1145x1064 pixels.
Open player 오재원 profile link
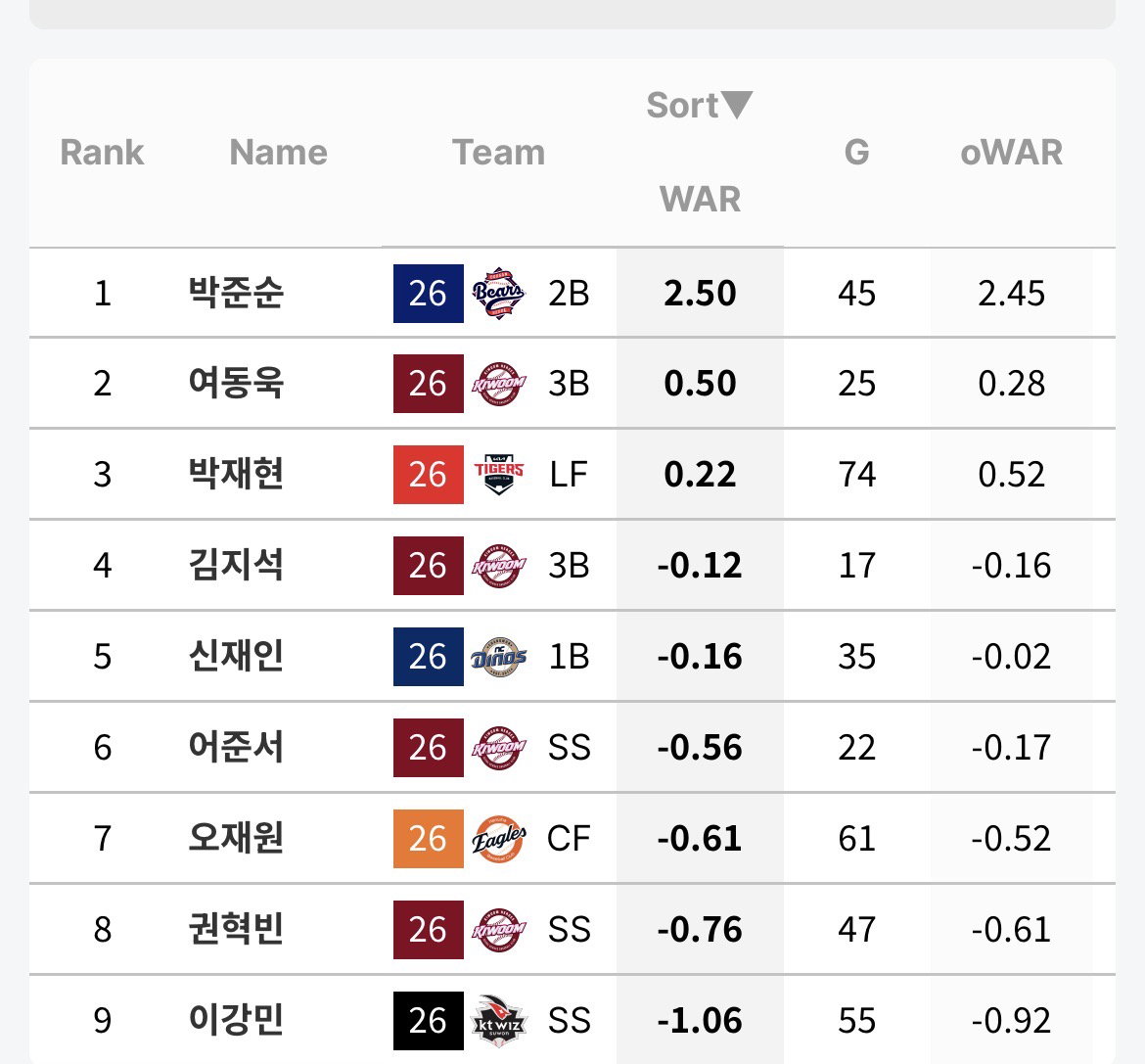coord(236,838)
